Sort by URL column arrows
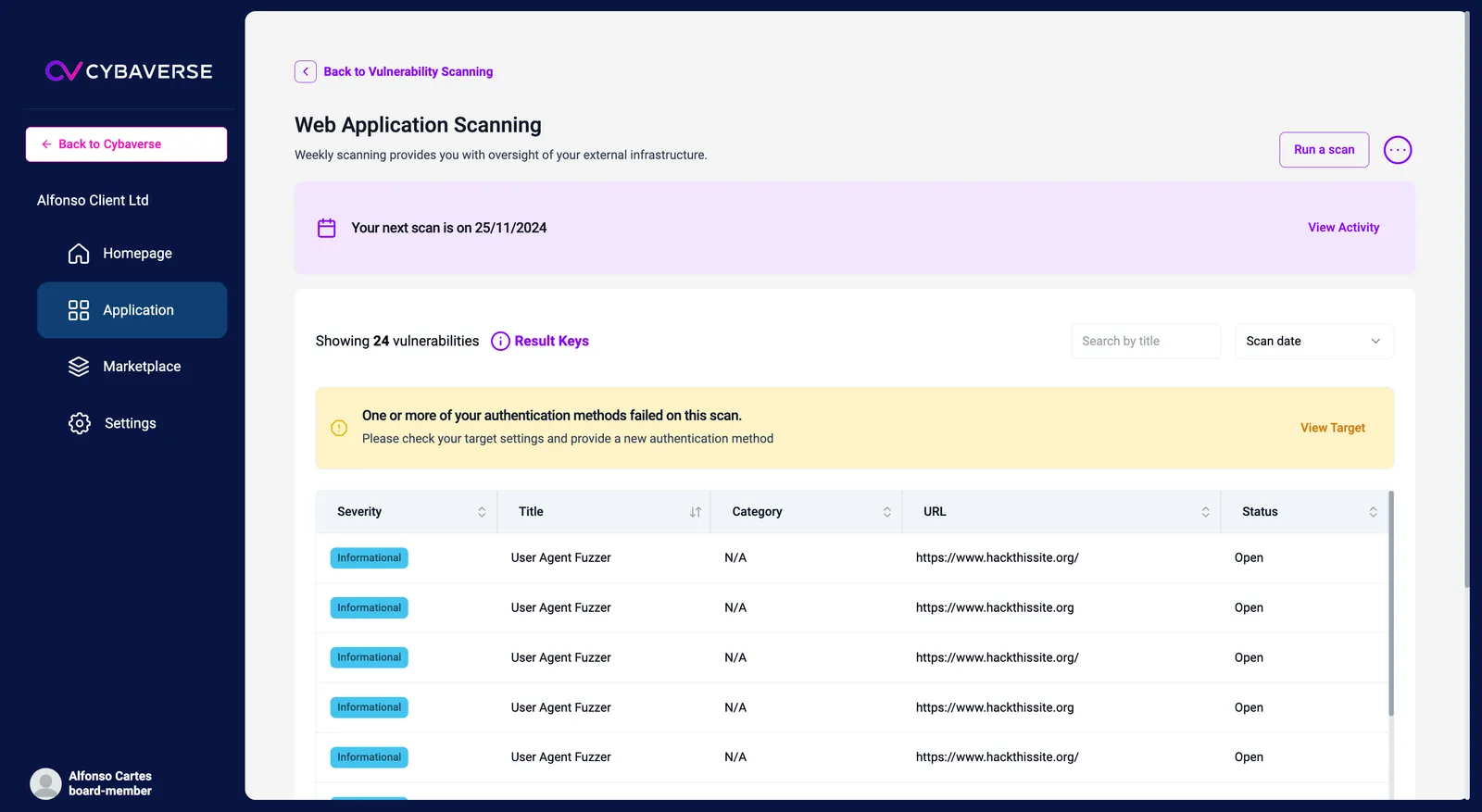This screenshot has width=1482, height=812. [x=1205, y=512]
